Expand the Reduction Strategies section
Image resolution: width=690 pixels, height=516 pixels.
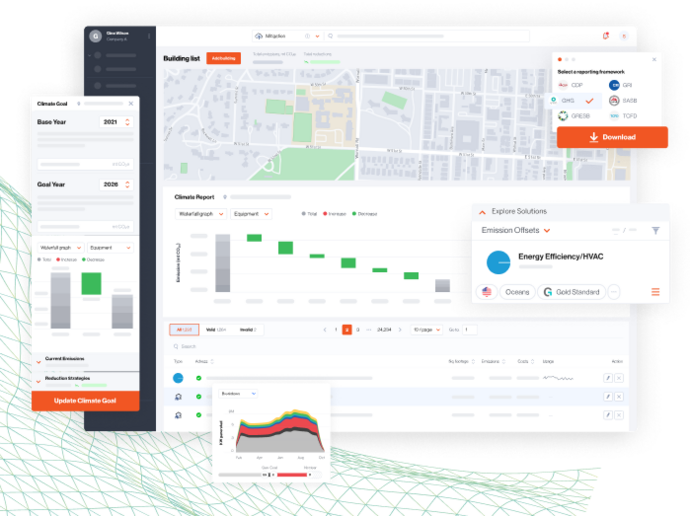click(x=39, y=381)
